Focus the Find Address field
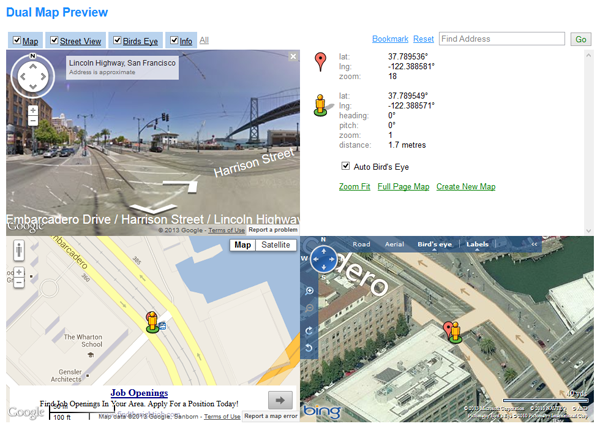Screen dimensions: 600x429 [502, 39]
